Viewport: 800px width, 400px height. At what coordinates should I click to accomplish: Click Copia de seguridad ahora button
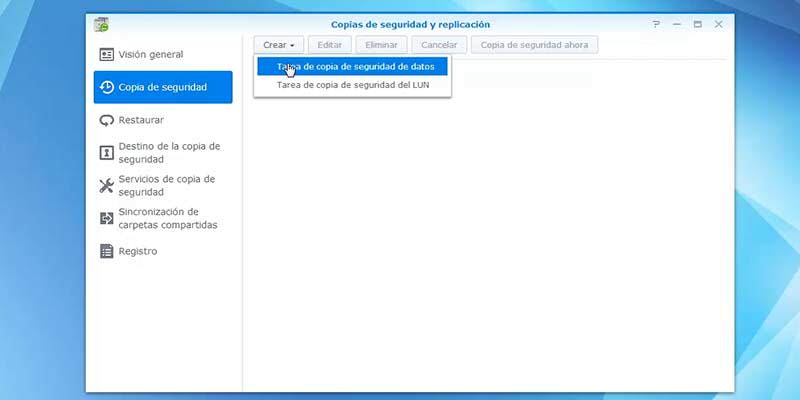pyautogui.click(x=534, y=45)
